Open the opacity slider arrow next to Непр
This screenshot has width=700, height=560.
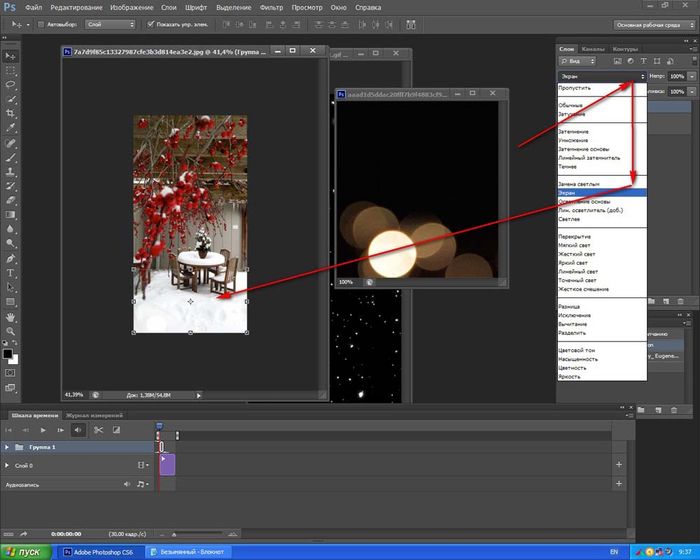click(x=692, y=76)
